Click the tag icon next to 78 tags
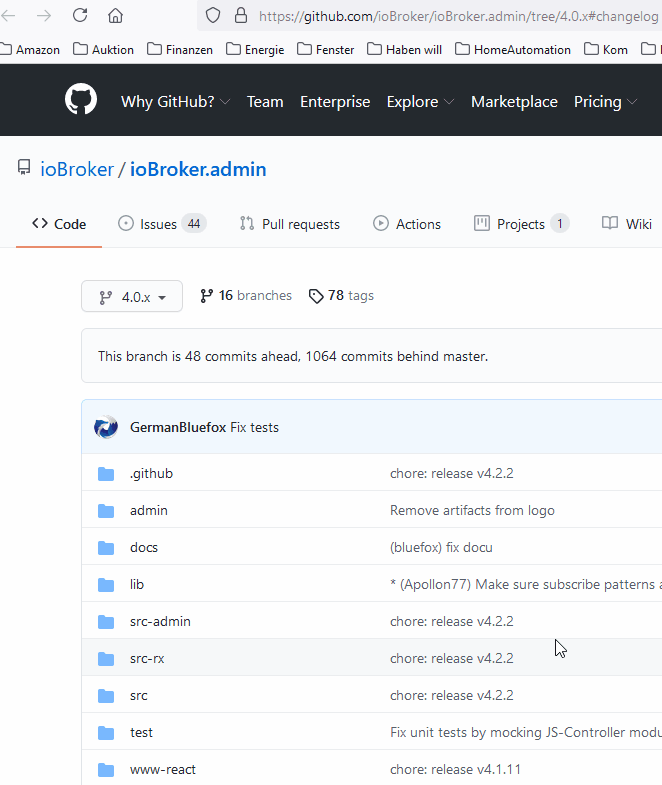This screenshot has height=785, width=662. (x=316, y=296)
